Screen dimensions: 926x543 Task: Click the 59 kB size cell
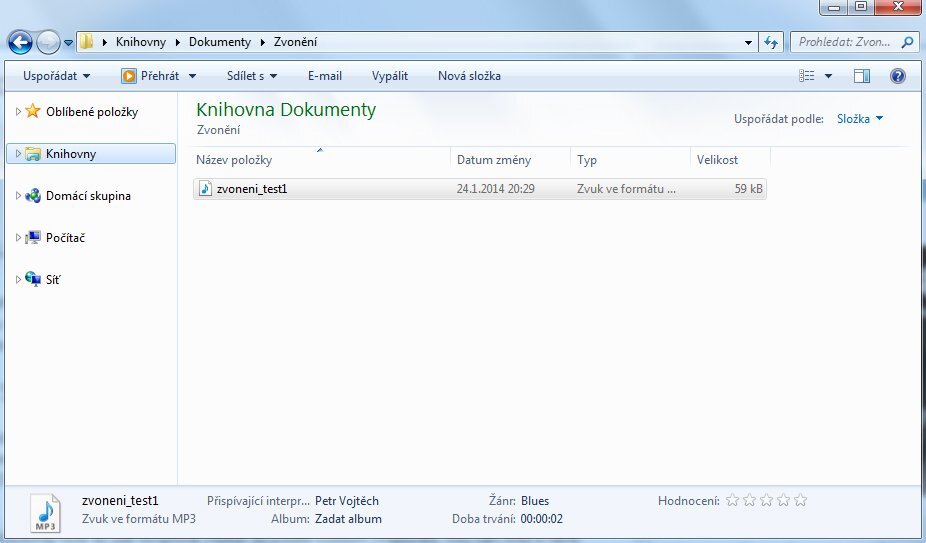(x=749, y=189)
